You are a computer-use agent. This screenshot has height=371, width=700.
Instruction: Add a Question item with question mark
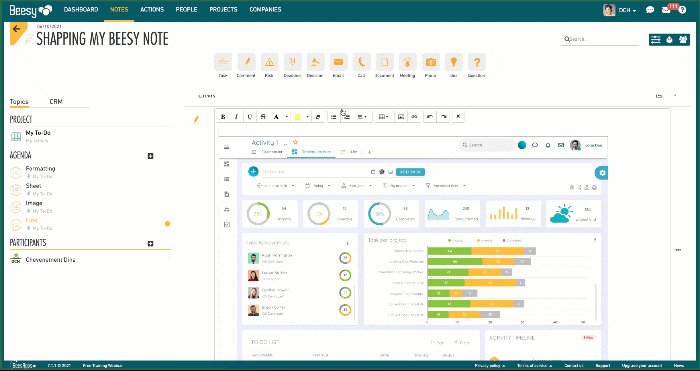pos(477,62)
